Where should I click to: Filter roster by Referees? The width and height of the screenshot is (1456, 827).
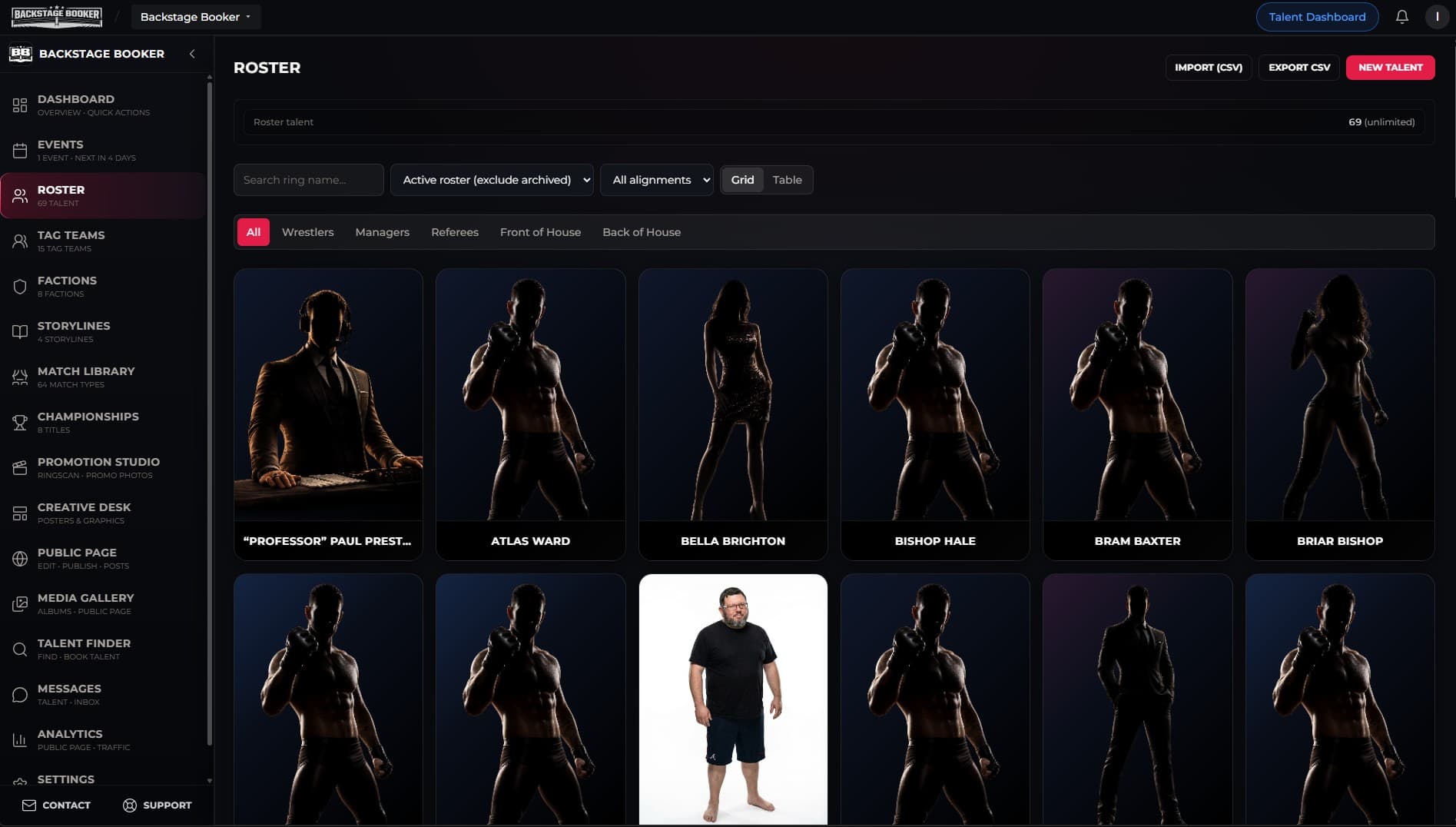[454, 232]
